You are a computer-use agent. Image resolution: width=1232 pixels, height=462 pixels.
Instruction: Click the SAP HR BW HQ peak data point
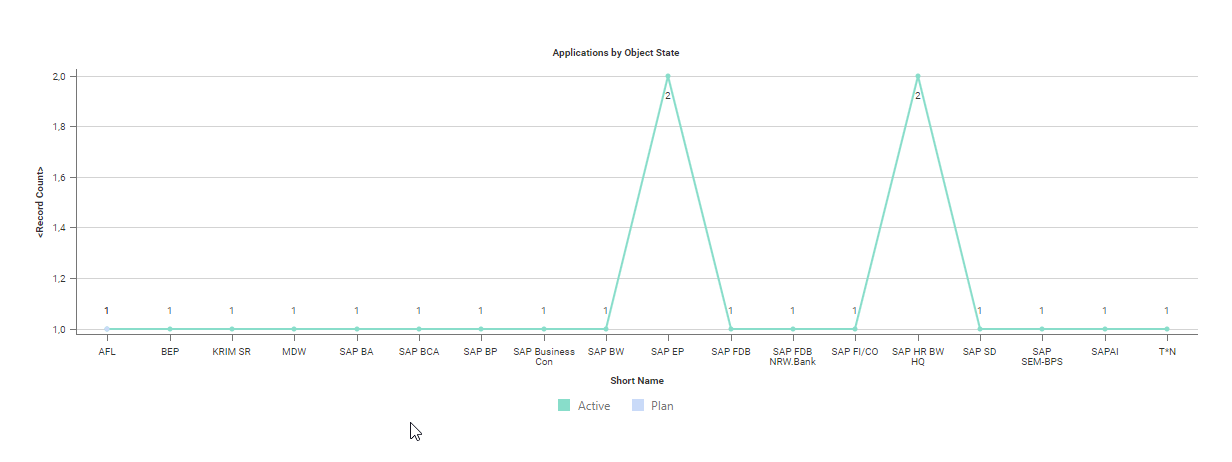[917, 77]
